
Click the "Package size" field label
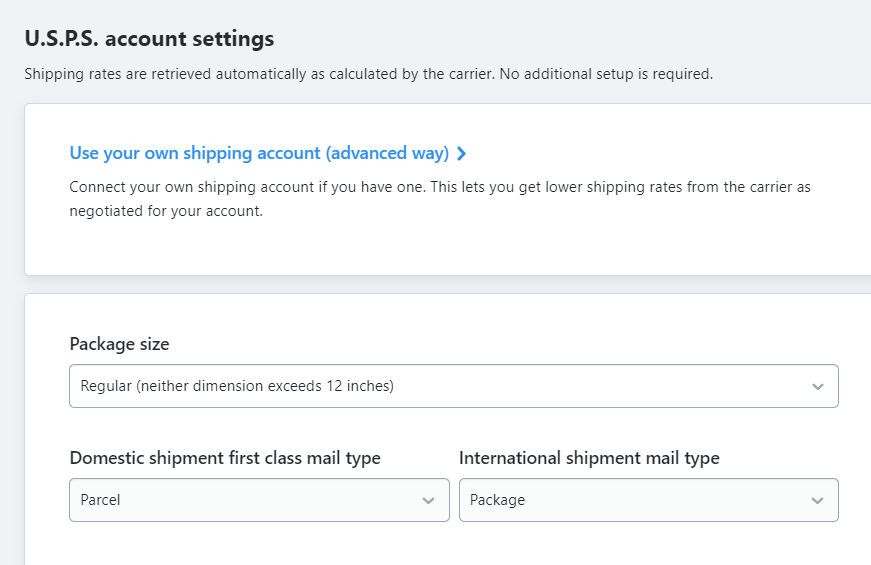tap(119, 344)
